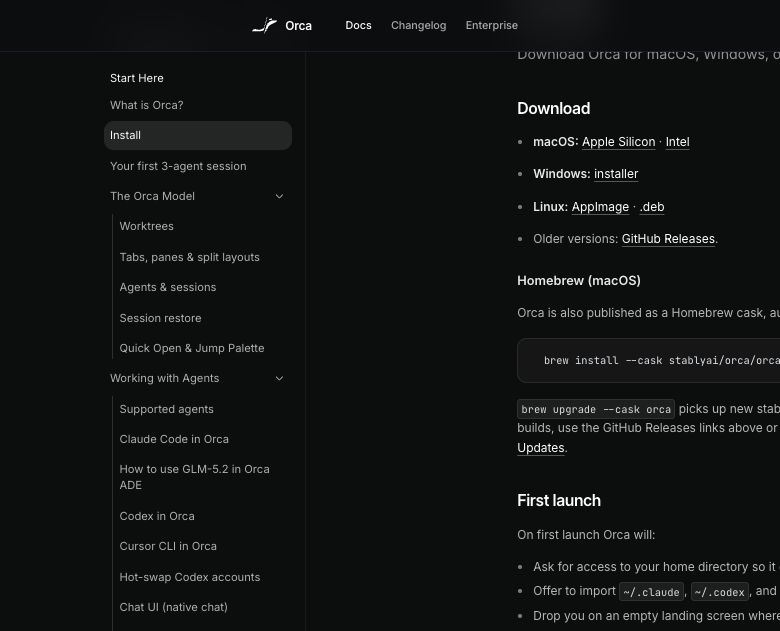
Task: Follow the Updates link
Action: pyautogui.click(x=541, y=448)
